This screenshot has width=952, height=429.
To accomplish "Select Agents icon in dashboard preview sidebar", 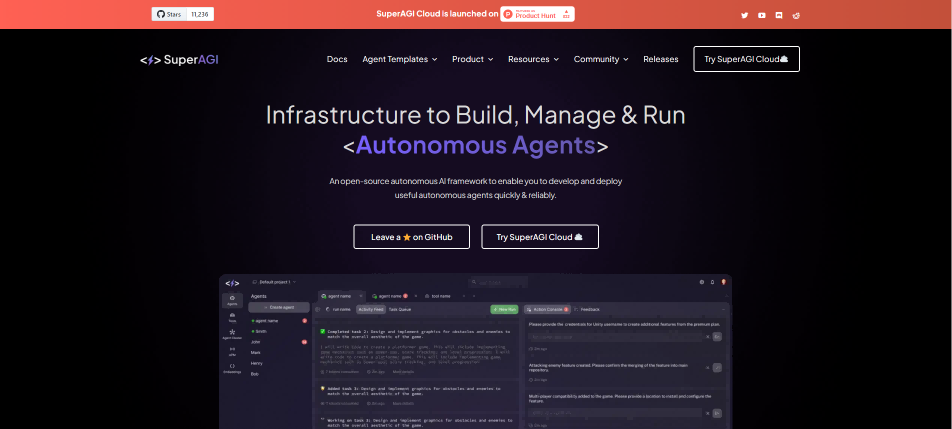I will [232, 300].
